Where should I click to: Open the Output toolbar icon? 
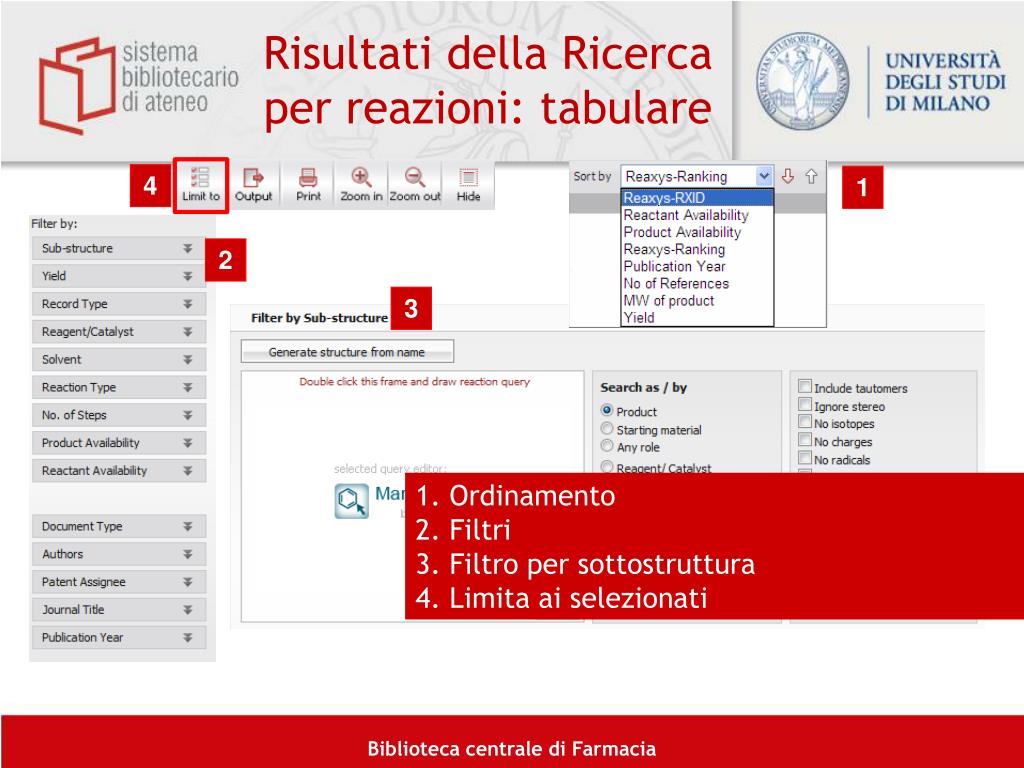tap(253, 185)
